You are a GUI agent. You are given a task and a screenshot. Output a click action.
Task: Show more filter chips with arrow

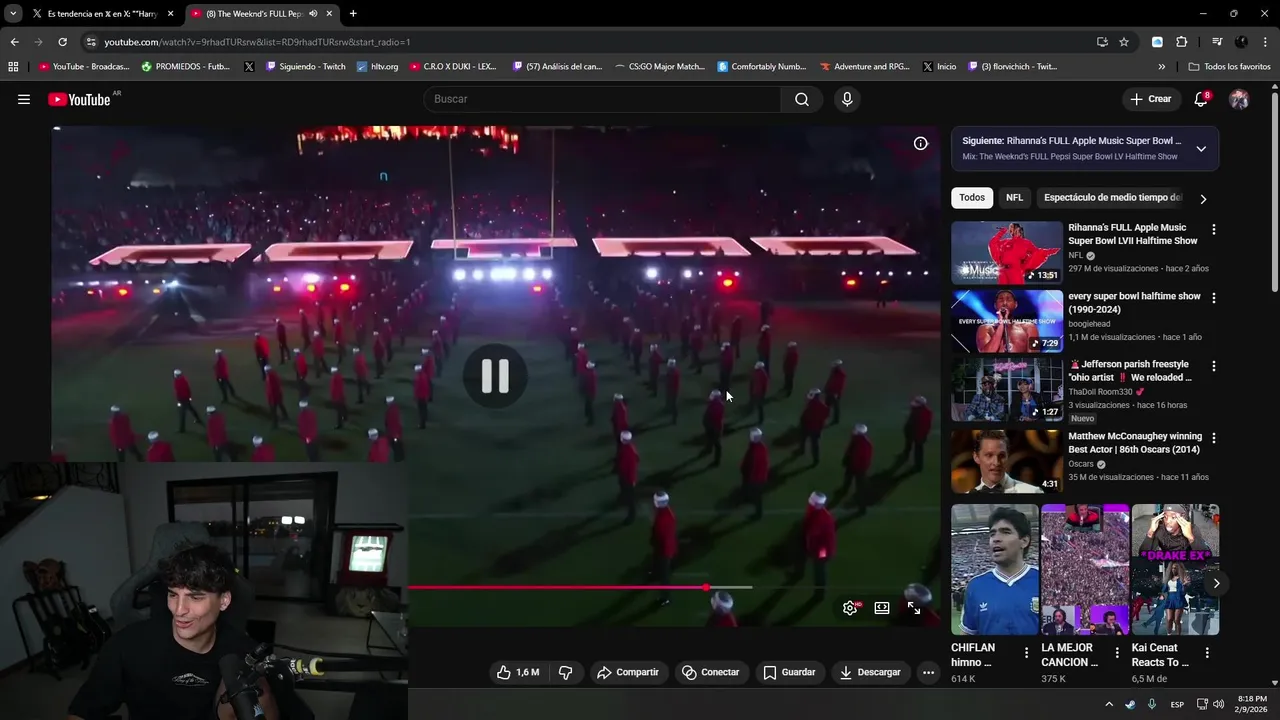click(1203, 198)
